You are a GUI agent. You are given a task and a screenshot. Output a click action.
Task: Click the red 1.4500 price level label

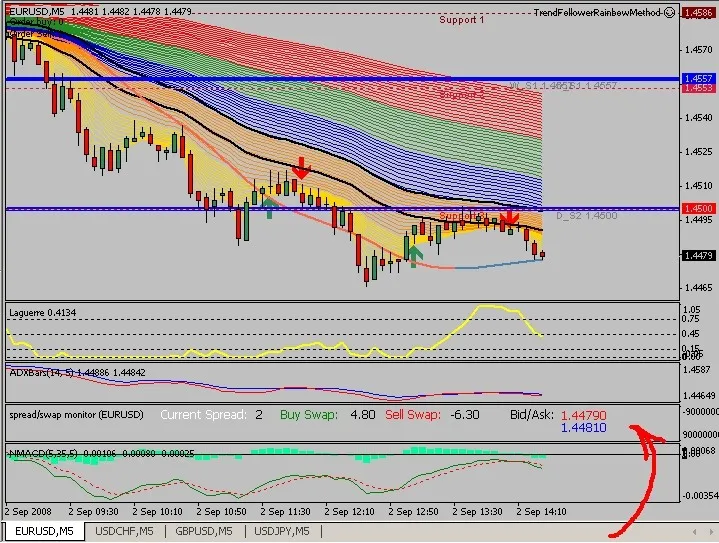tap(697, 208)
